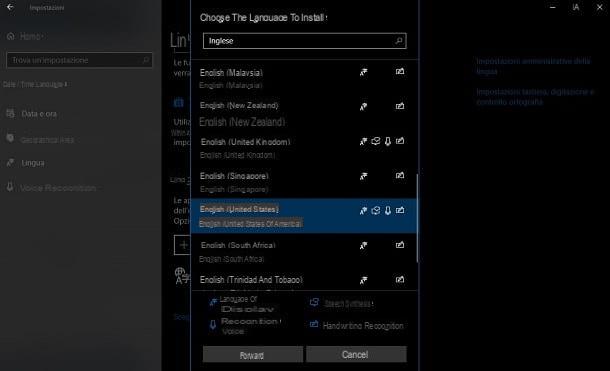This screenshot has height=371, width=610.
Task: Open 'Data e ora' settings page
Action: (39, 114)
